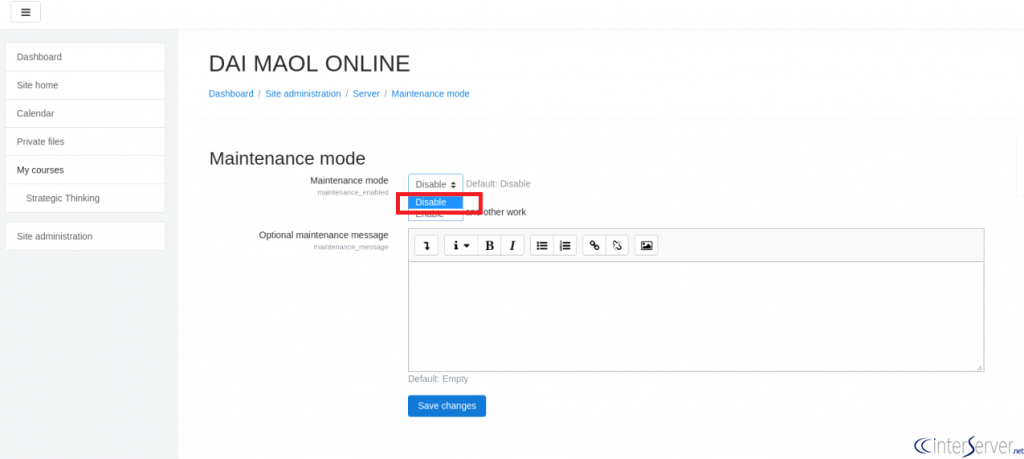The image size is (1024, 459).
Task: Focus the optional maintenance message text area
Action: 696,317
